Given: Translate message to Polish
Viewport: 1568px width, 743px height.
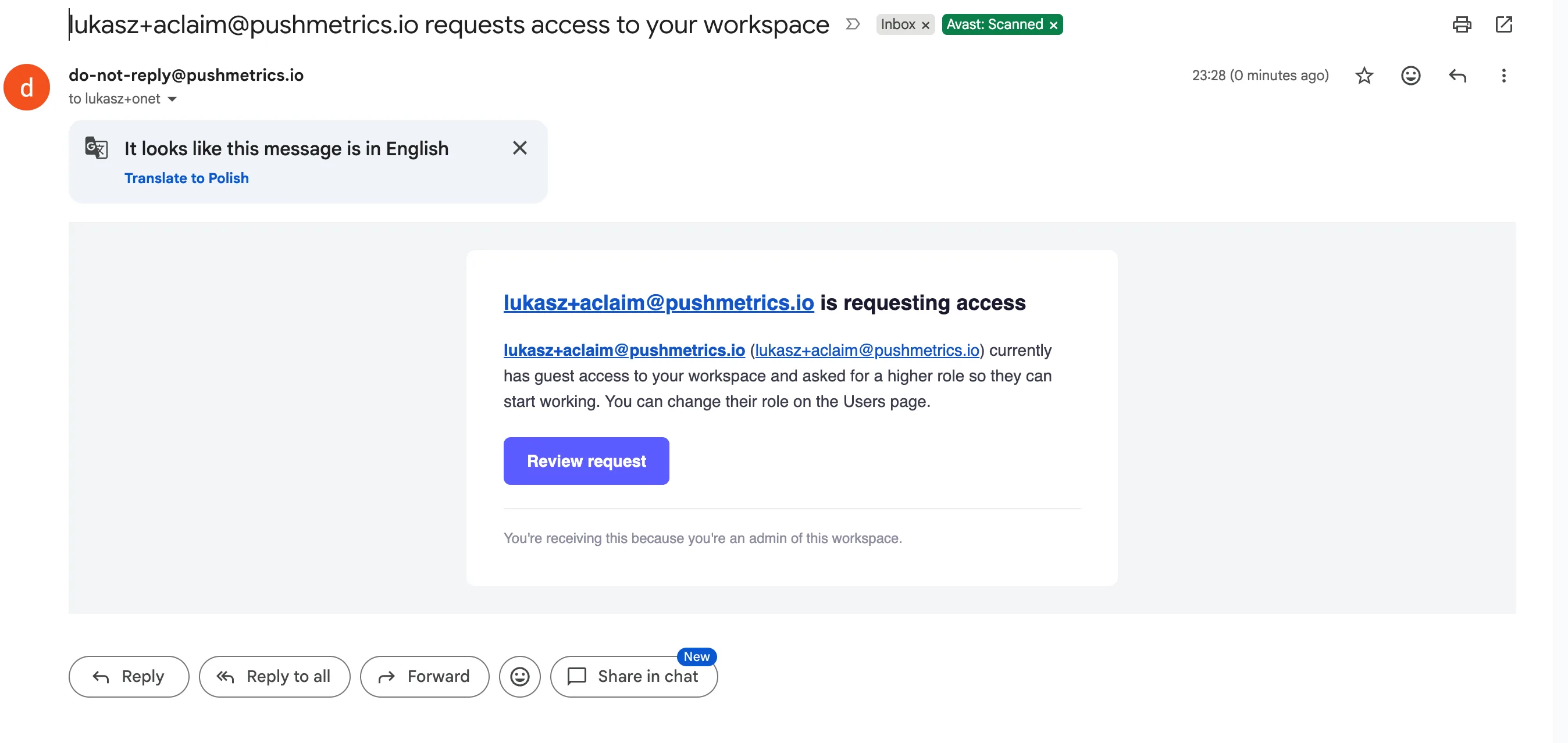Looking at the screenshot, I should point(186,178).
